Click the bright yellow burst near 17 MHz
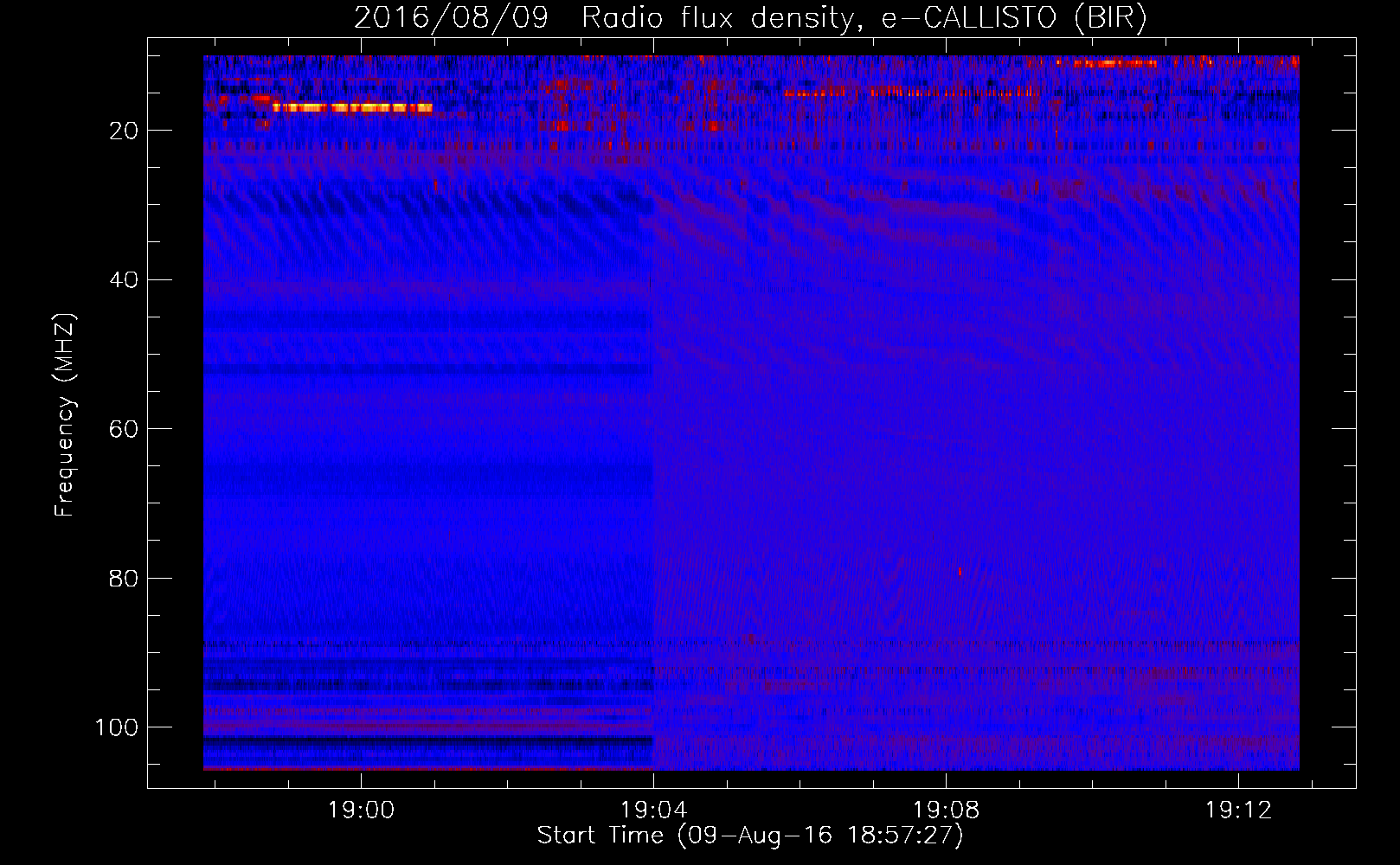Screen dimensions: 1400x865 tap(352, 108)
